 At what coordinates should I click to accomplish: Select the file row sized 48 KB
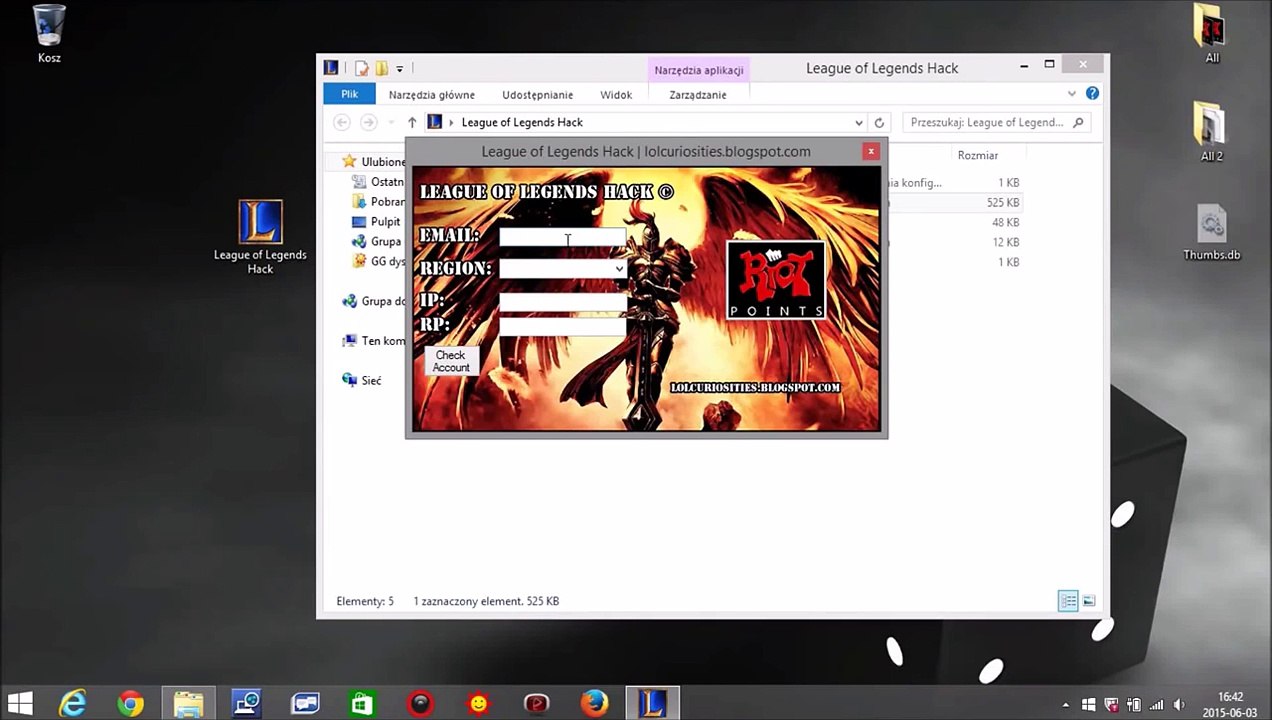[x=955, y=222]
